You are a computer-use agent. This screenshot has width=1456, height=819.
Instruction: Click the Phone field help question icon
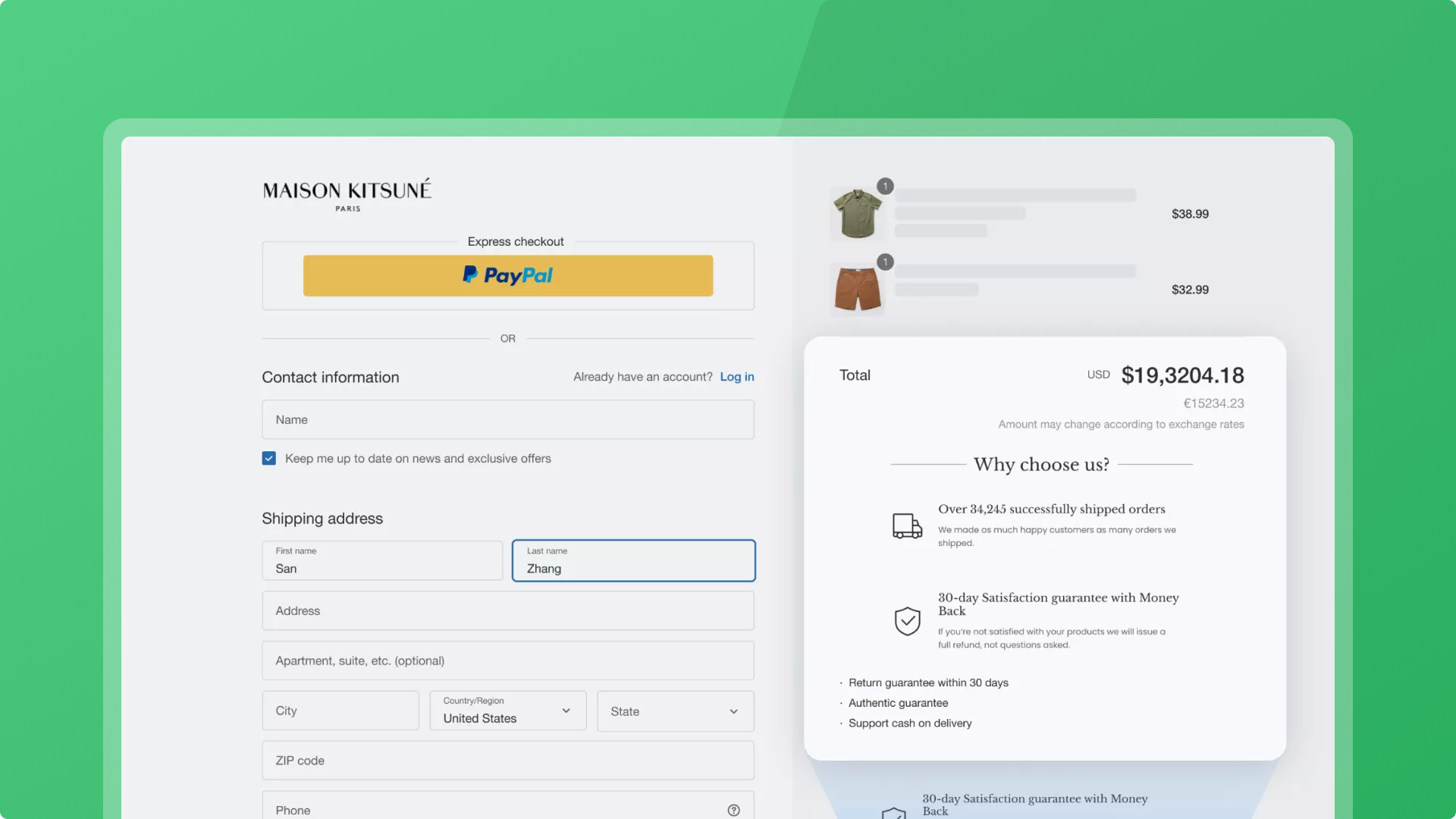coord(733,810)
